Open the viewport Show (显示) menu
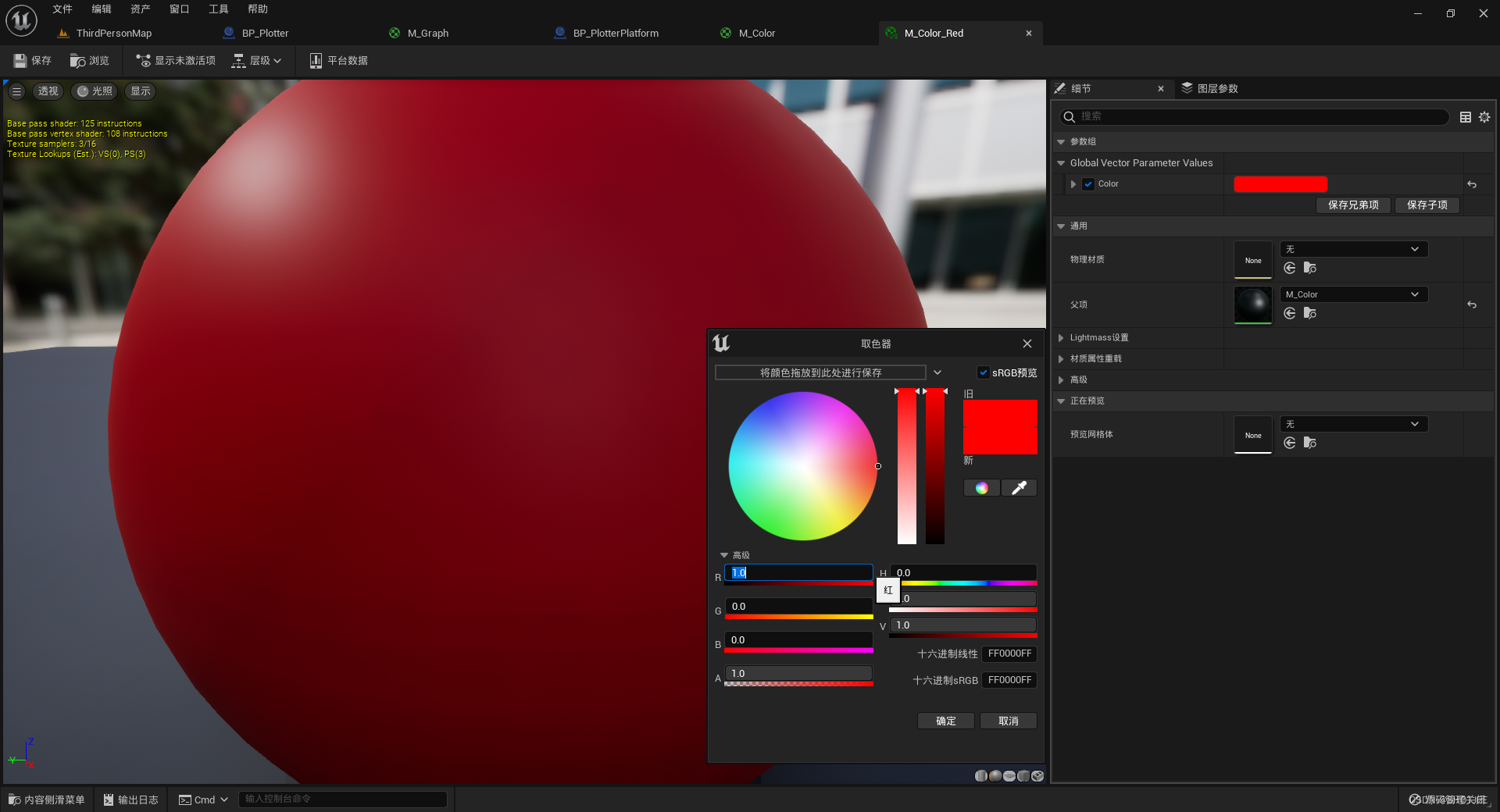 click(141, 91)
